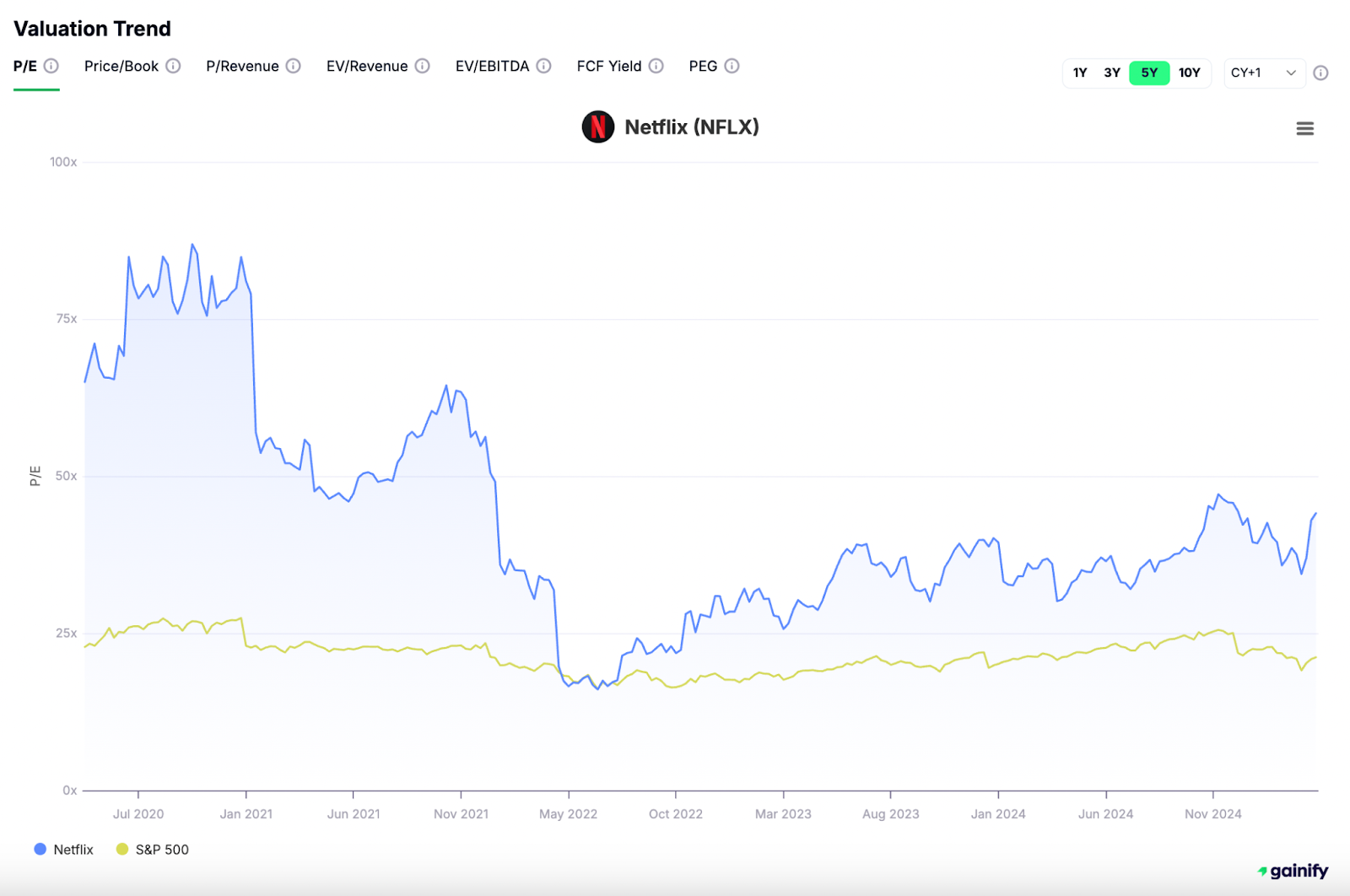Set time range to 1Y
Screen dimensions: 1350x896
click(1080, 73)
